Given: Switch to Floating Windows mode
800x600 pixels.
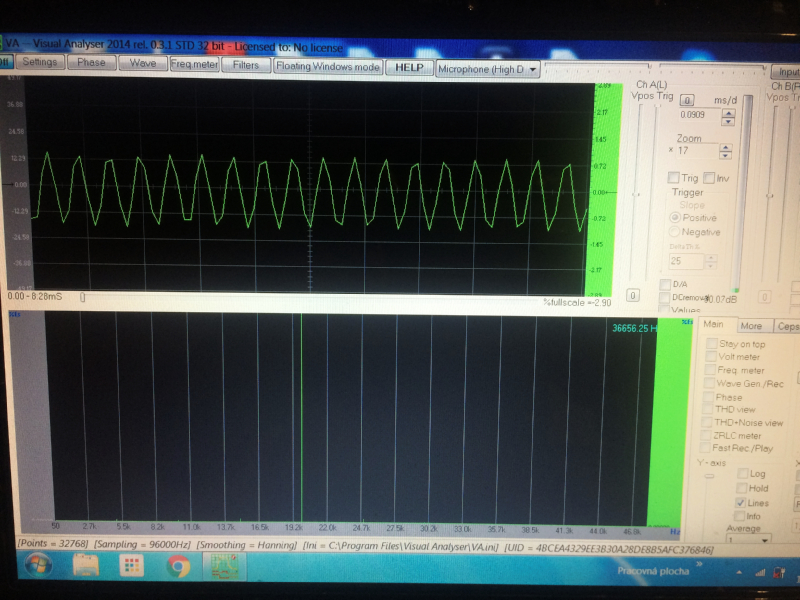Looking at the screenshot, I should coord(328,66).
